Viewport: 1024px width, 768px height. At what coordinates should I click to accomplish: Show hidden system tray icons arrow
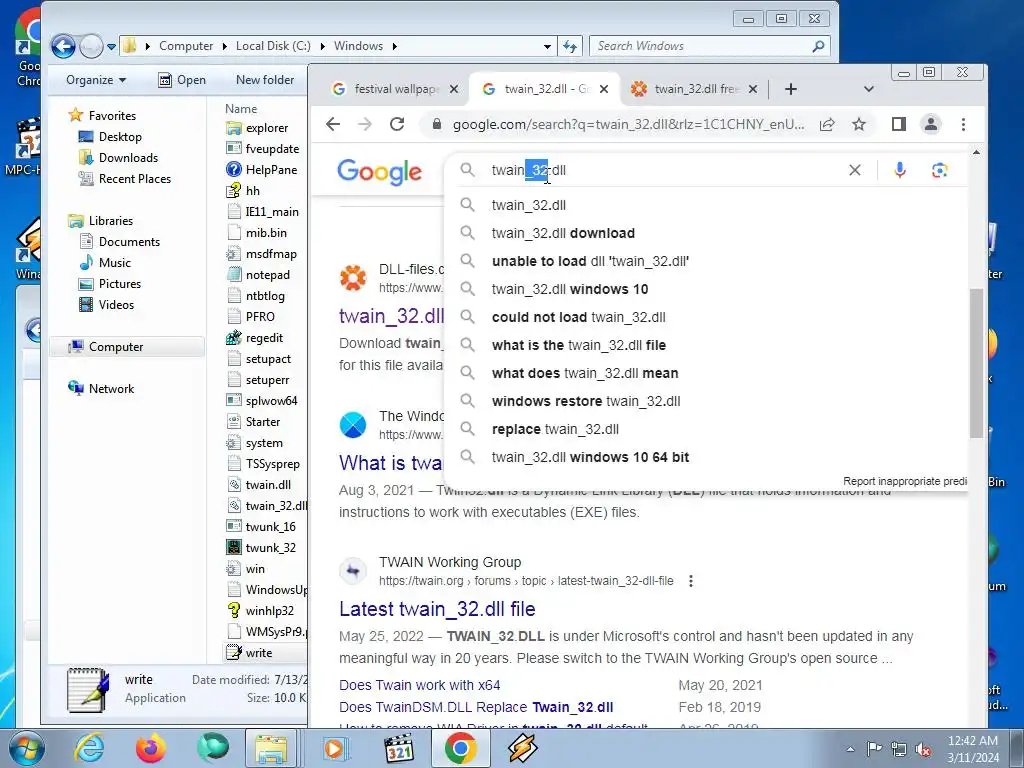coord(850,749)
